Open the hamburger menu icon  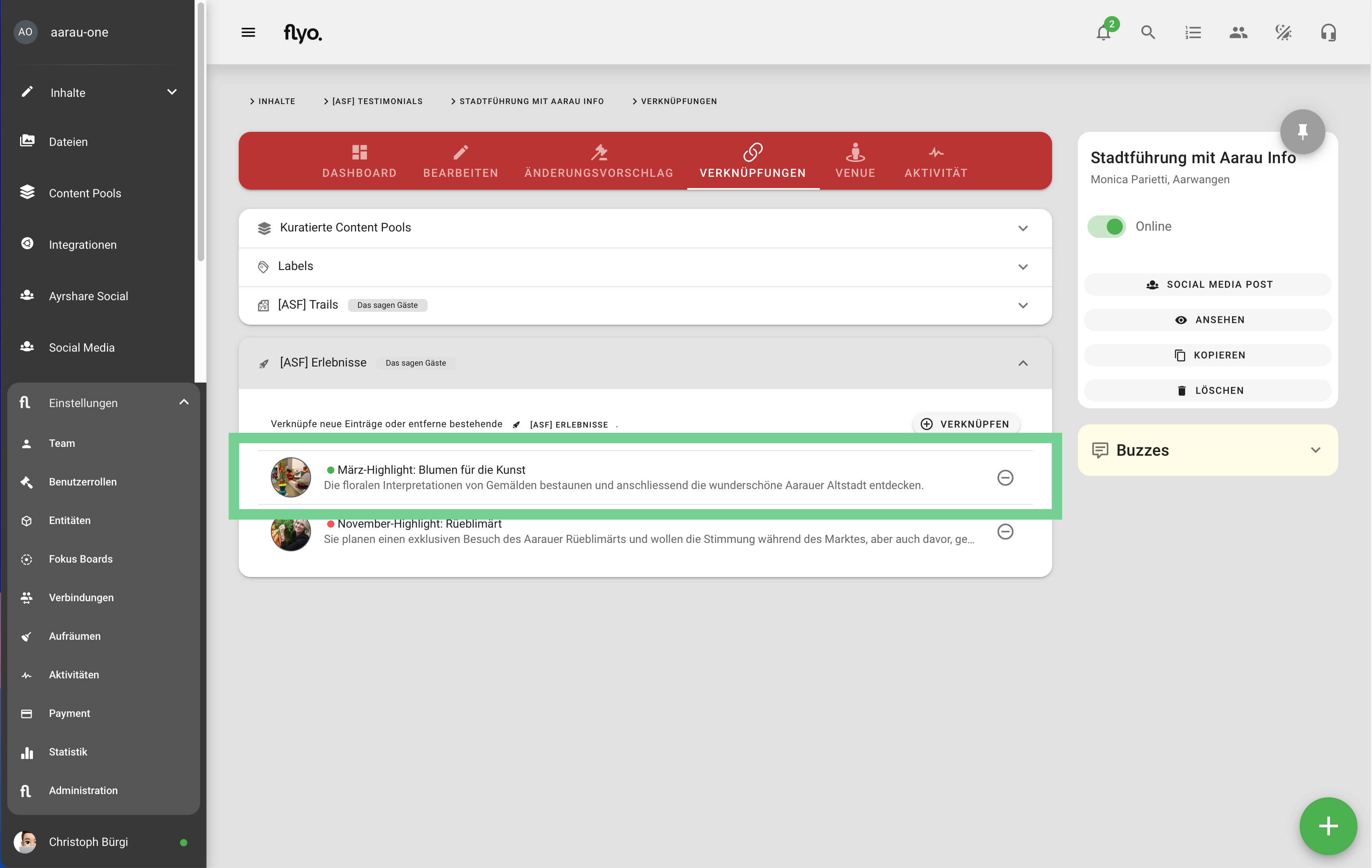pyautogui.click(x=248, y=33)
